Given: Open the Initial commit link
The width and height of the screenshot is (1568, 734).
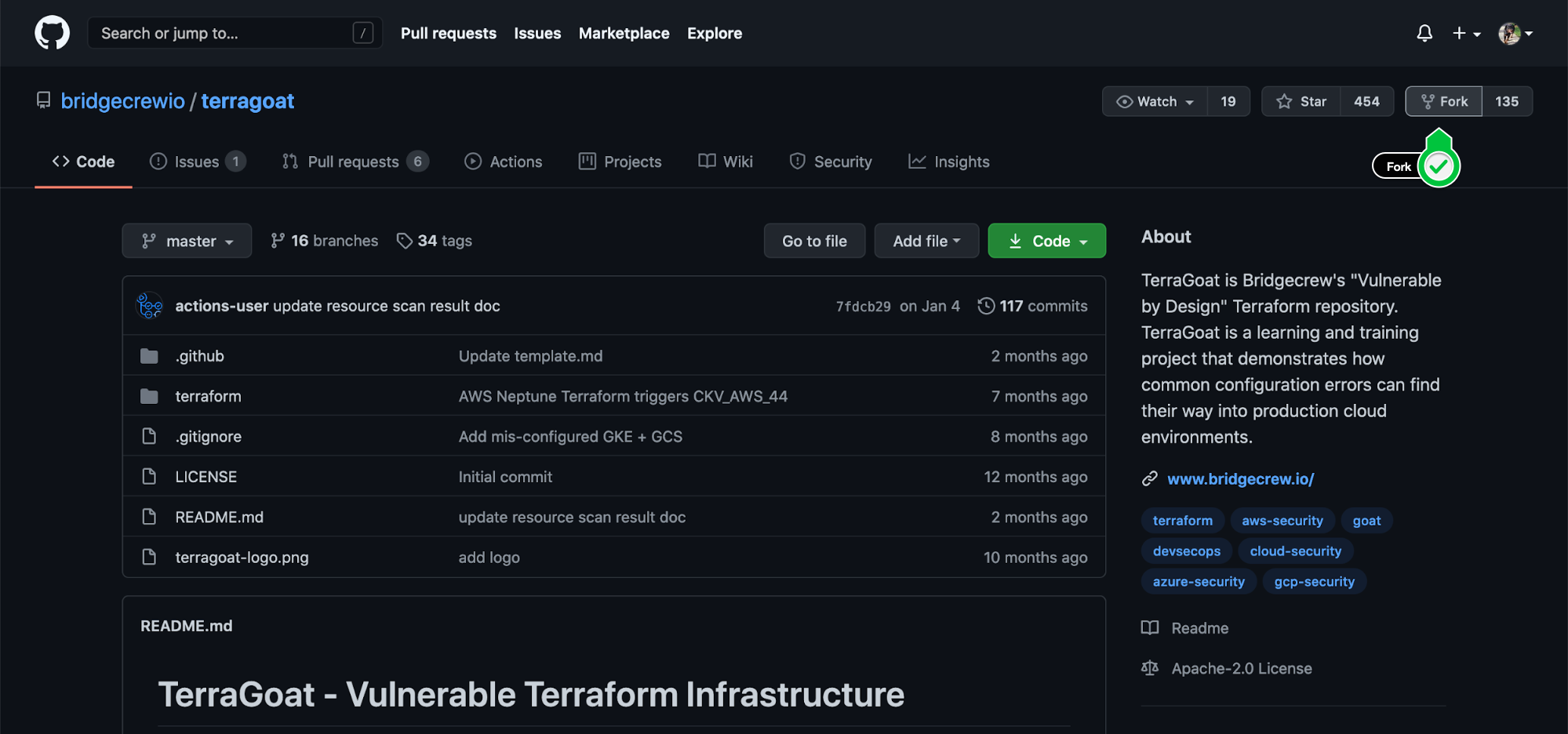Looking at the screenshot, I should 505,477.
